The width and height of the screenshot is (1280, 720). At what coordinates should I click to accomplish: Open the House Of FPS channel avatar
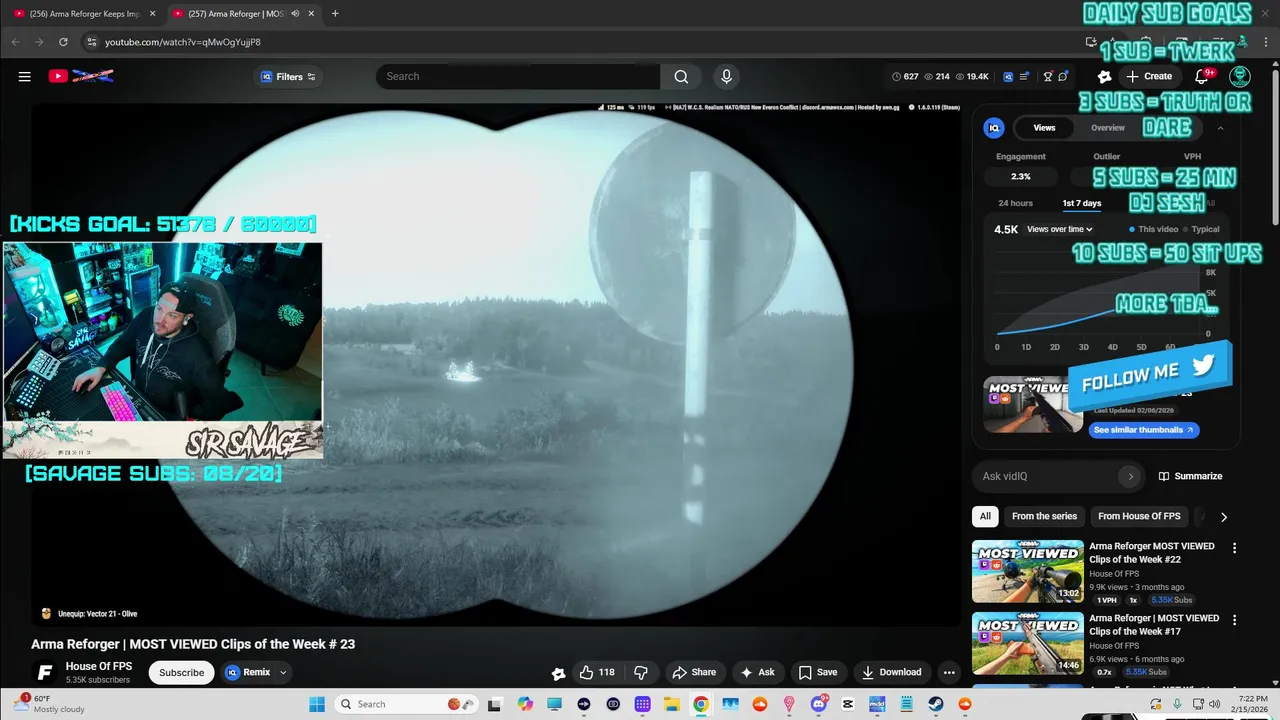[44, 672]
